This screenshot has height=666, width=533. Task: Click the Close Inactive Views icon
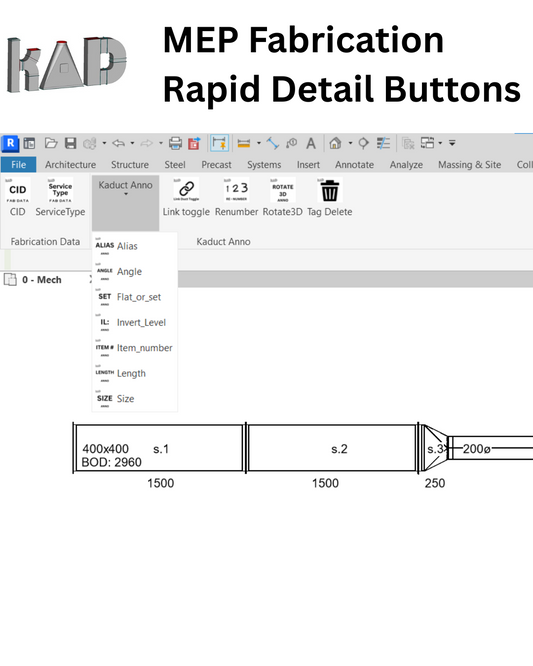[408, 143]
